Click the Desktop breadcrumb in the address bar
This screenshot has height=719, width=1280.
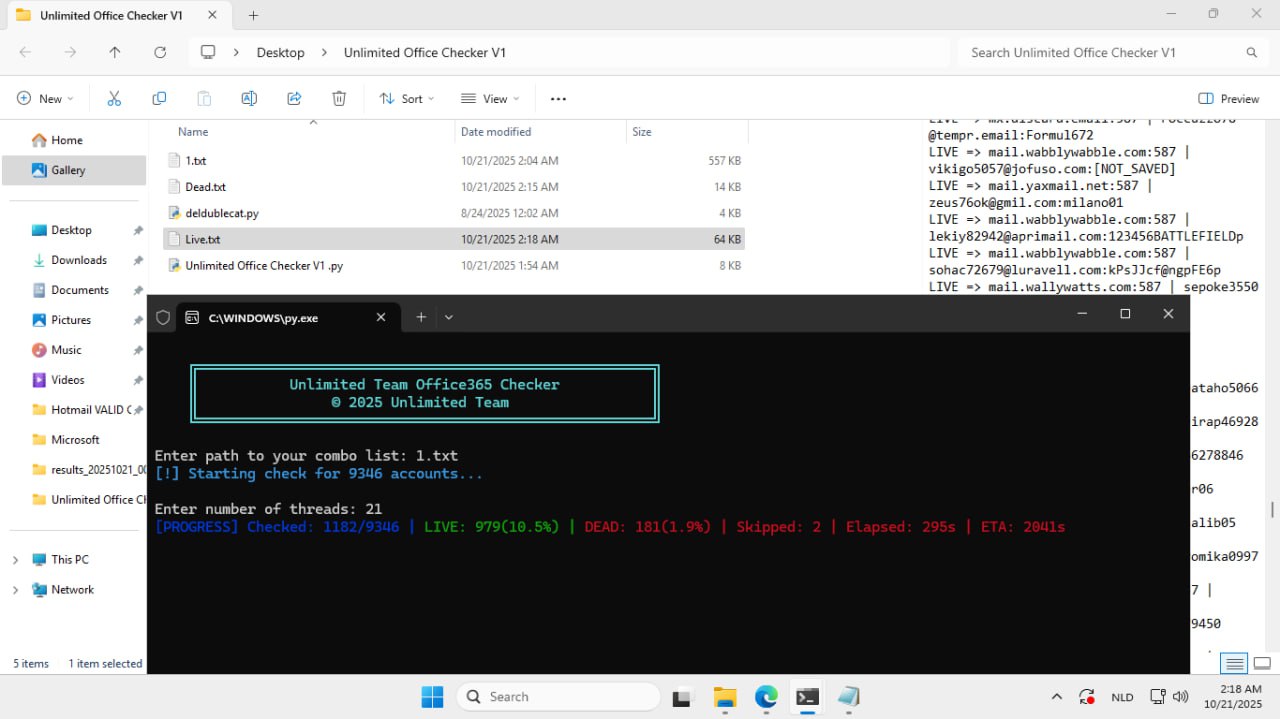tap(280, 52)
